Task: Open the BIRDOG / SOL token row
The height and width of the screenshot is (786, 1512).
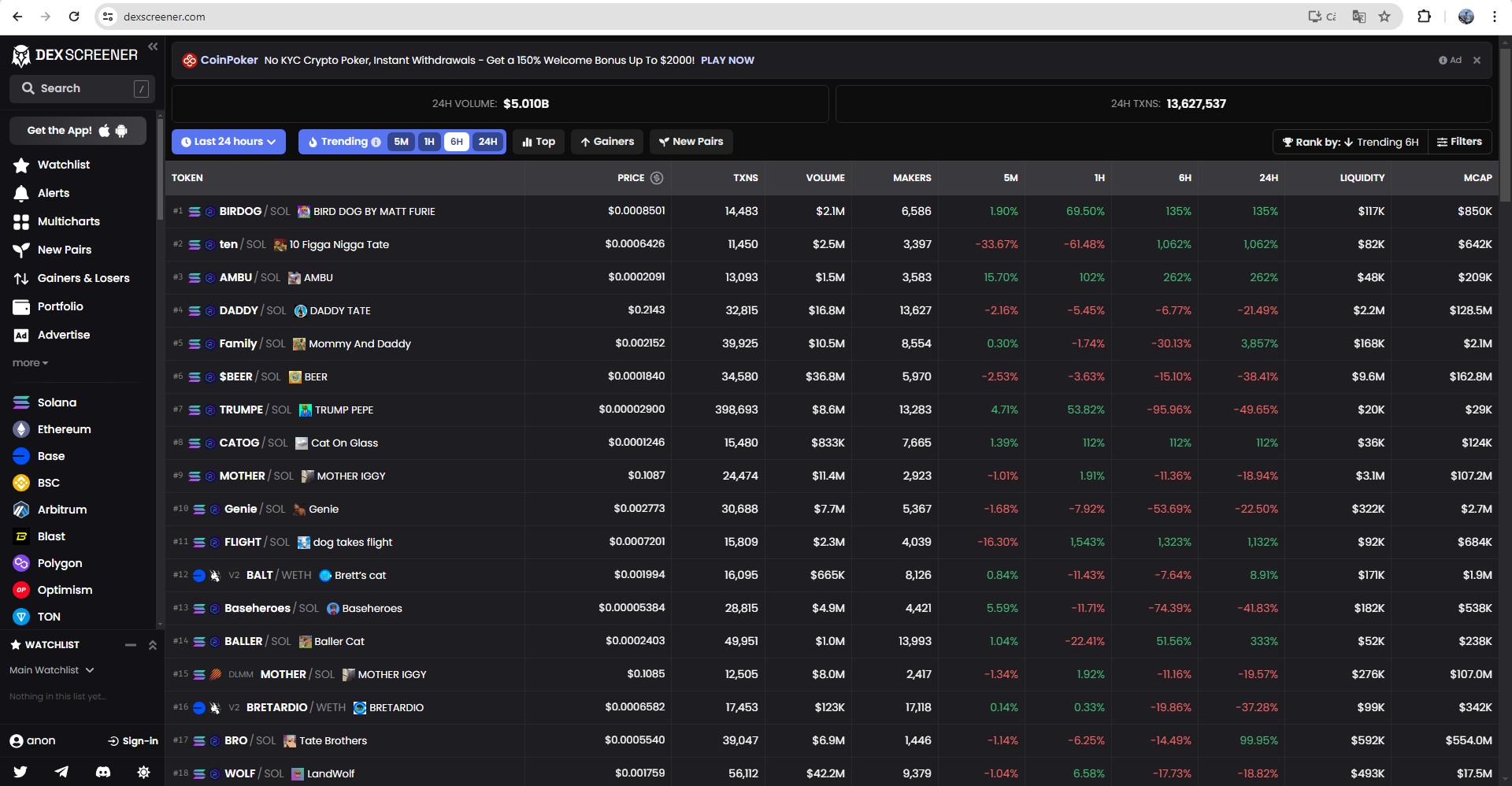Action: (x=832, y=211)
